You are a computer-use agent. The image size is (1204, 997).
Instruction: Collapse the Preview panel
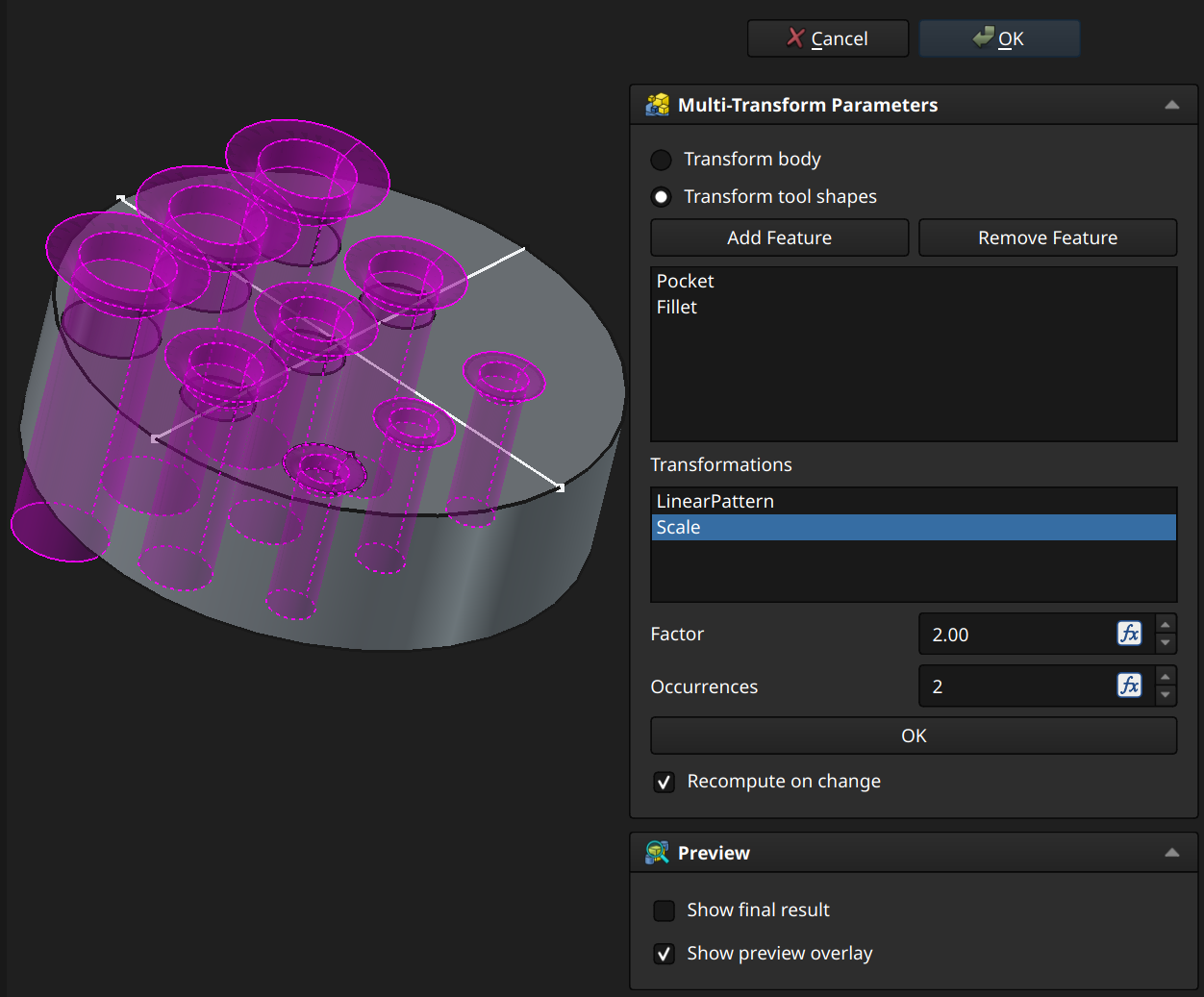(x=1171, y=853)
